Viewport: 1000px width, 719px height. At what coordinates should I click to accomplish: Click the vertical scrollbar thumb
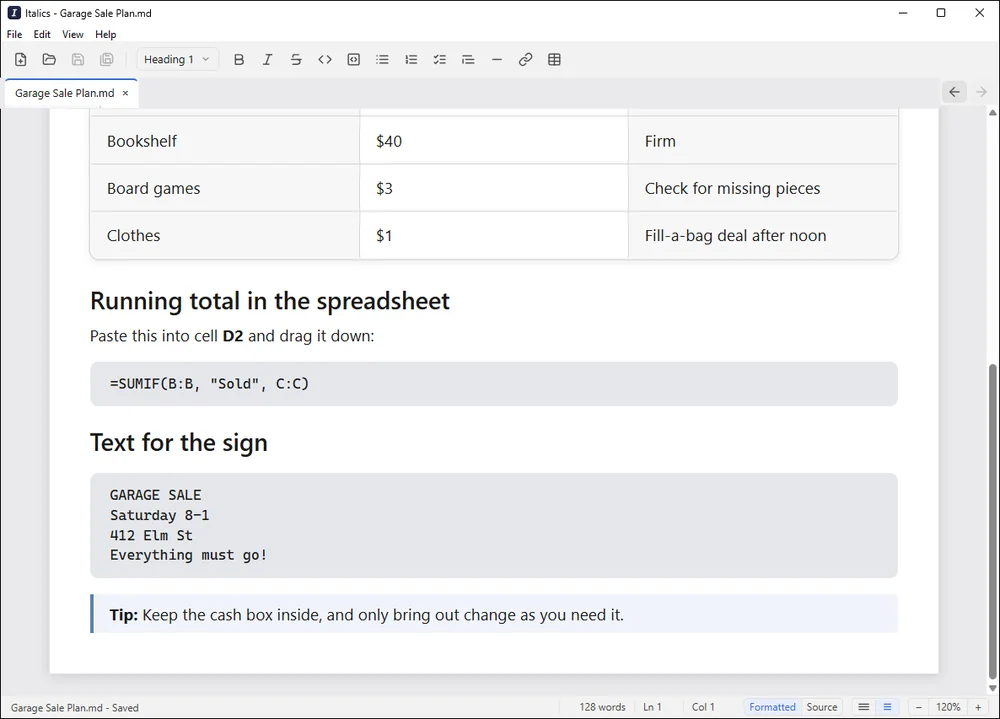[992, 522]
